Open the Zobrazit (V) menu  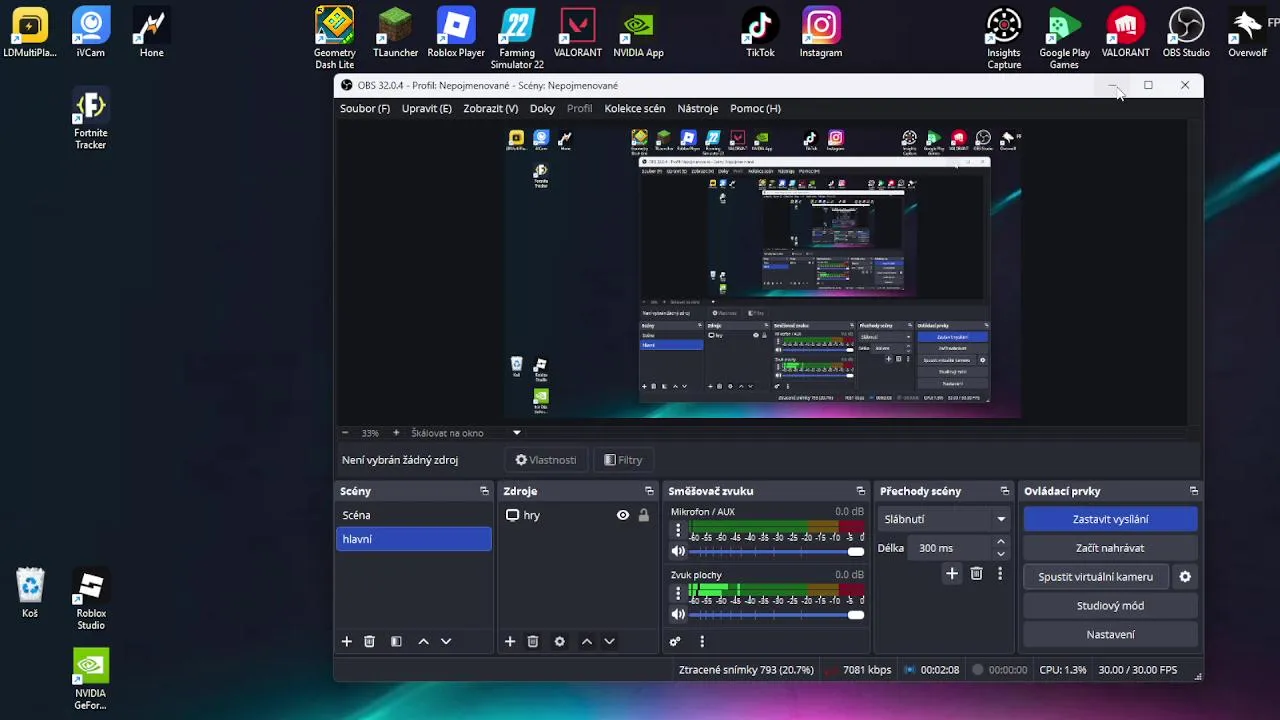[490, 108]
